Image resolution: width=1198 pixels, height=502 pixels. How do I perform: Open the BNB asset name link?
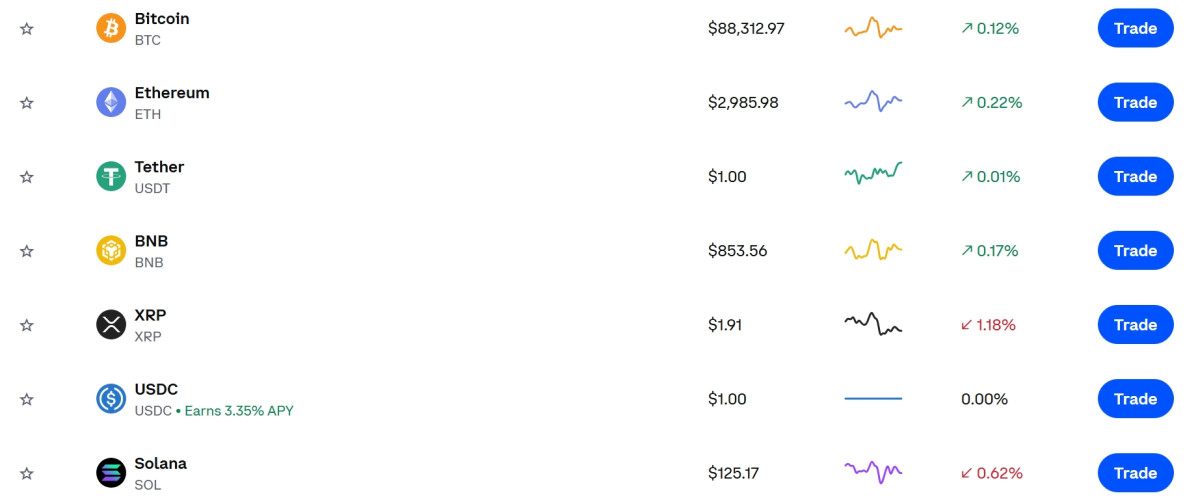pyautogui.click(x=151, y=241)
